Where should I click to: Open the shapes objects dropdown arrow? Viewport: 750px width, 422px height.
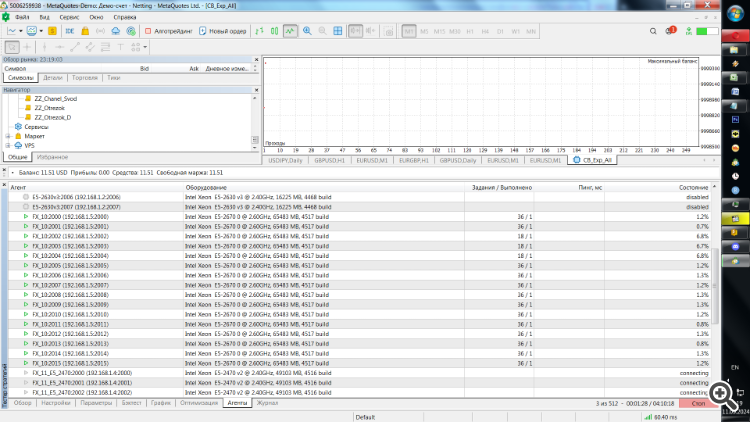click(x=145, y=47)
